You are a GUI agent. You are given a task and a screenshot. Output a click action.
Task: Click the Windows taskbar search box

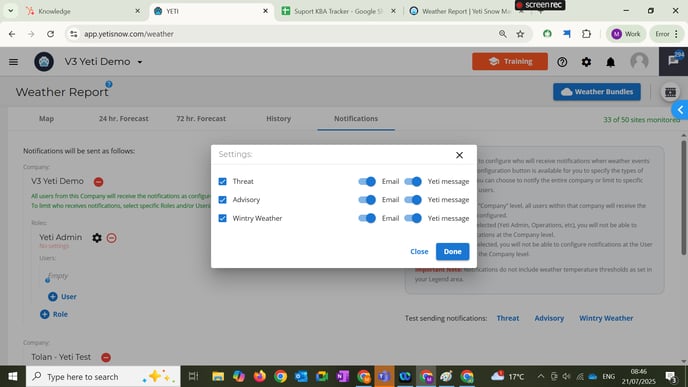pyautogui.click(x=103, y=376)
